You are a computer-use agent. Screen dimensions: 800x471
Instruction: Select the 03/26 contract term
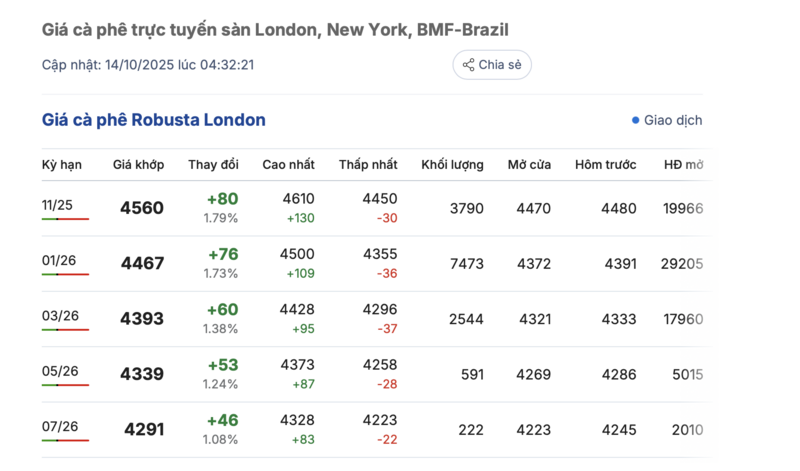60,315
